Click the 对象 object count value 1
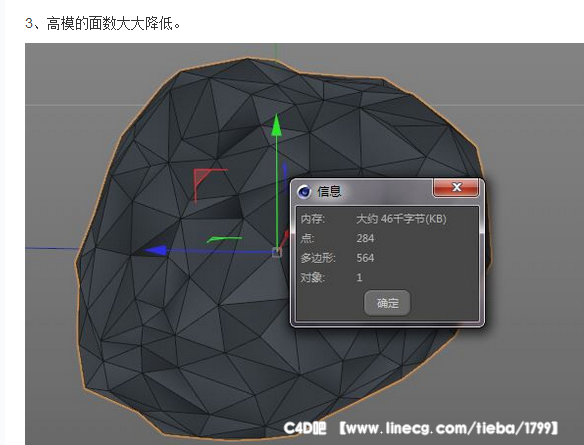This screenshot has height=445, width=584. (359, 277)
